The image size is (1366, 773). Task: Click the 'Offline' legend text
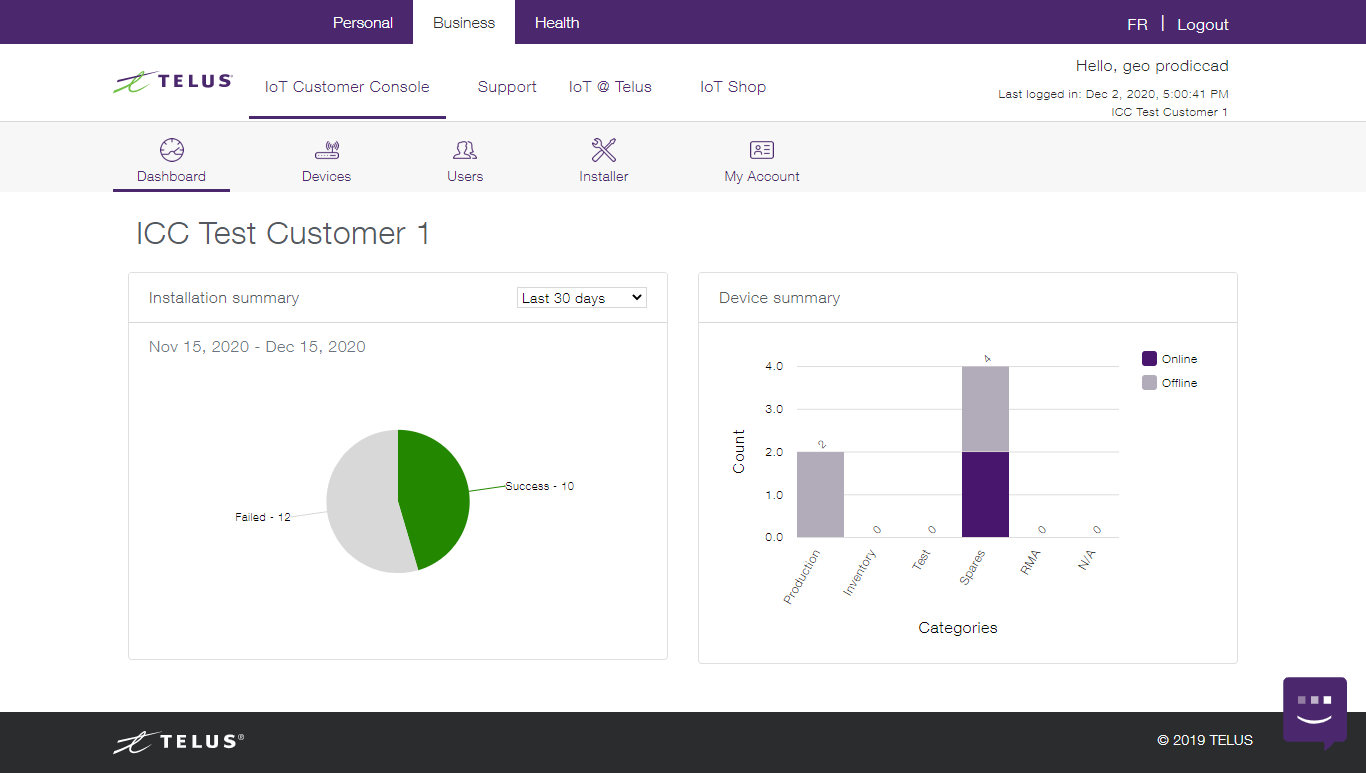pos(1180,383)
